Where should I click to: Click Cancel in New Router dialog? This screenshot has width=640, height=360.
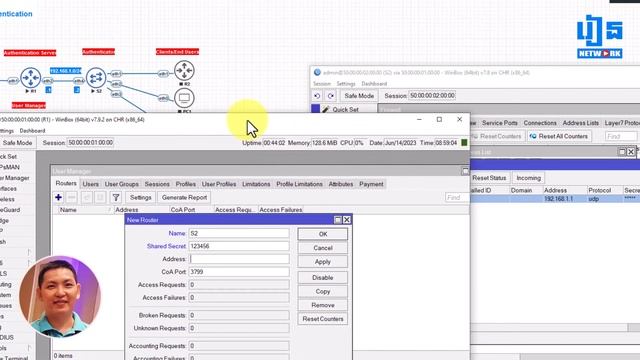323,248
